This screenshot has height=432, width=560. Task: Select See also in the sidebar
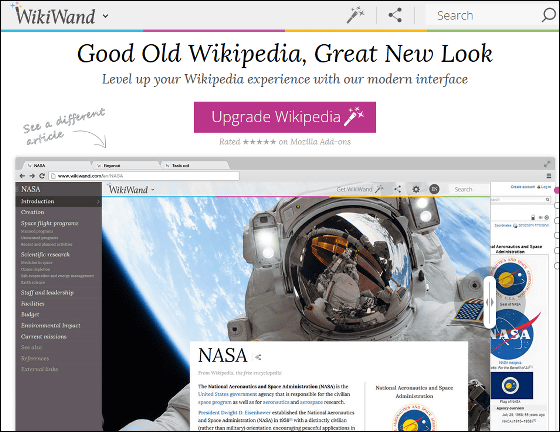point(31,347)
